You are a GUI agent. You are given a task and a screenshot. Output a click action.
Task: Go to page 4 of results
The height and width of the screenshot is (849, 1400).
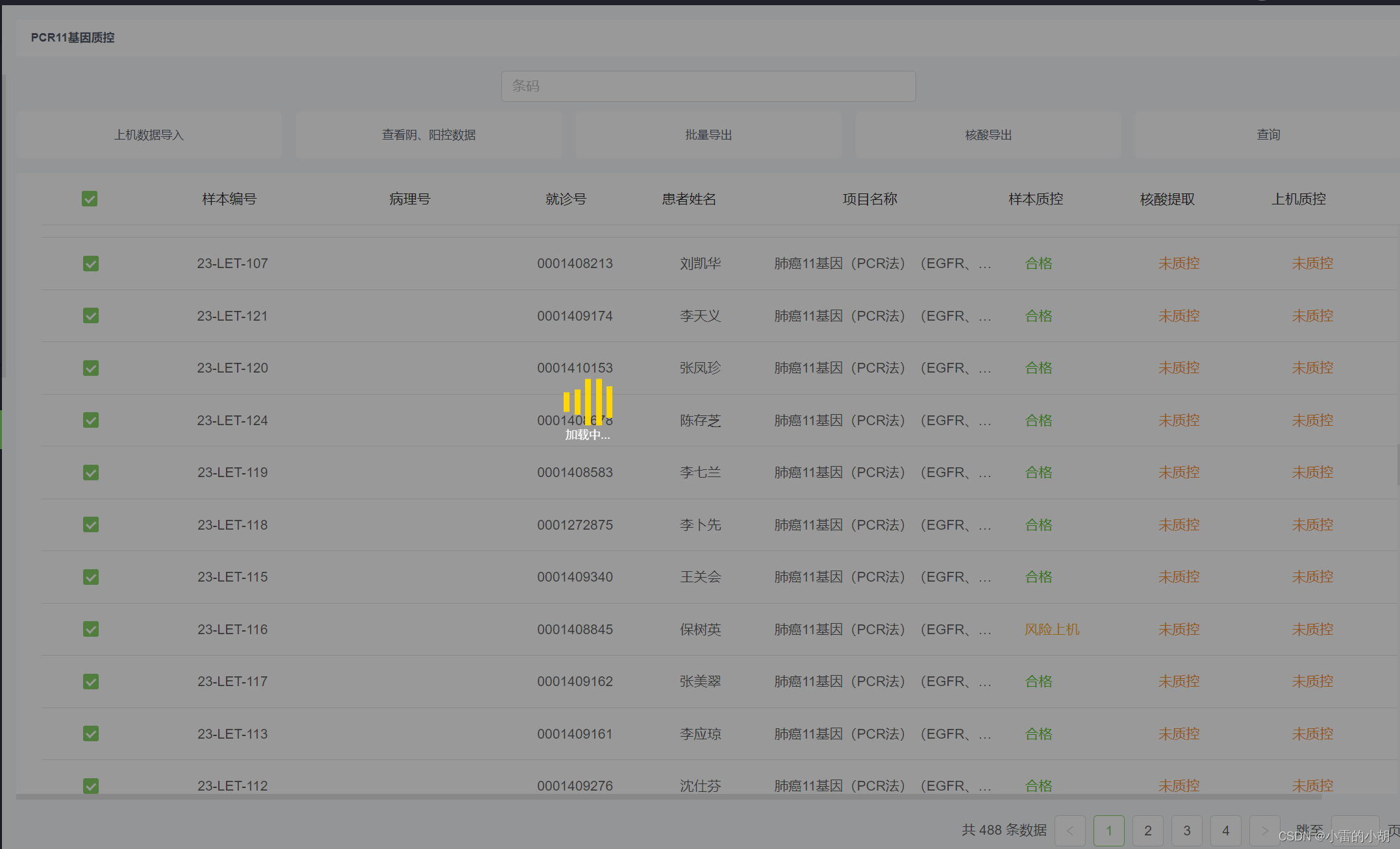tap(1225, 830)
